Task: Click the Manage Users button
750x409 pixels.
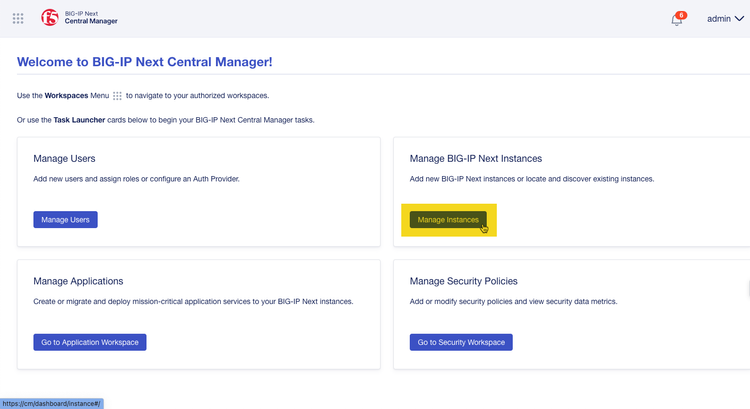Action: [x=65, y=219]
